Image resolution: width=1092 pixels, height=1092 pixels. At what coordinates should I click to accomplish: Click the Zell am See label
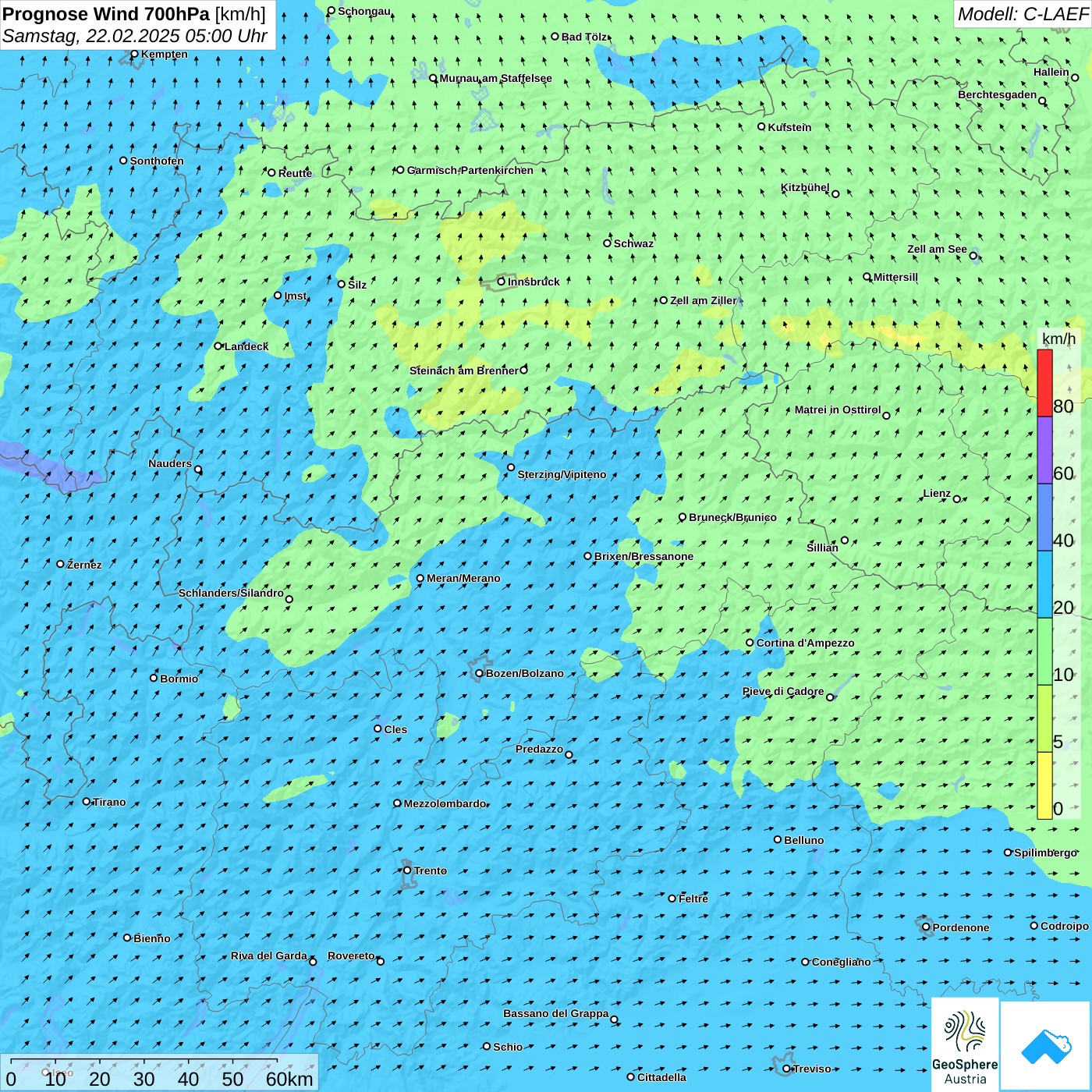(937, 250)
